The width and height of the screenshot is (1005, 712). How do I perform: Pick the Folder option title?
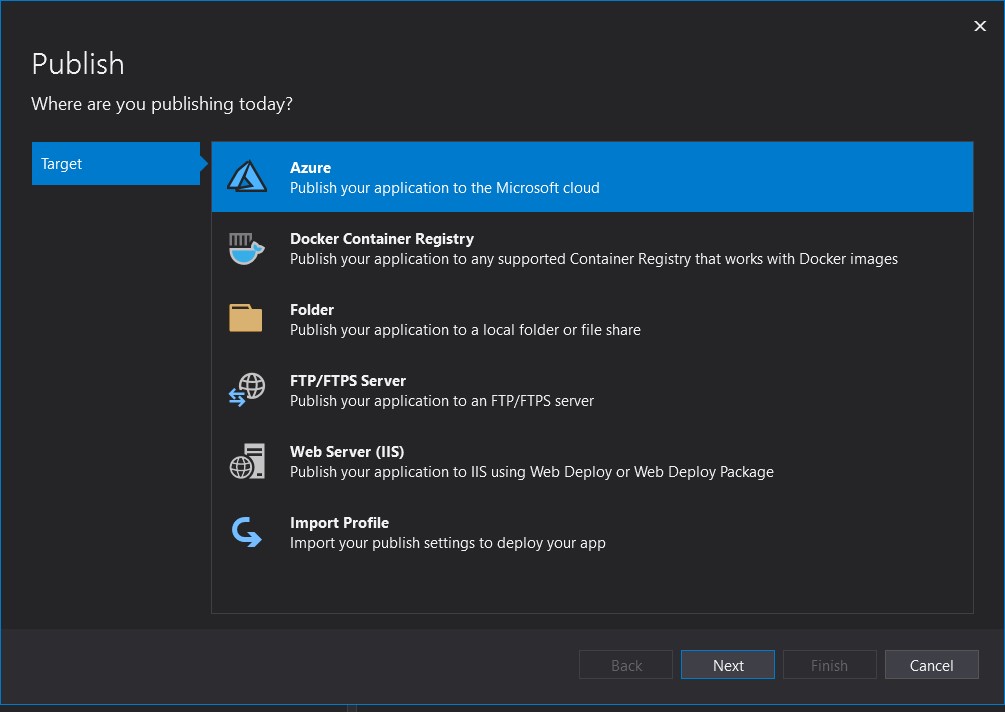[x=311, y=310]
